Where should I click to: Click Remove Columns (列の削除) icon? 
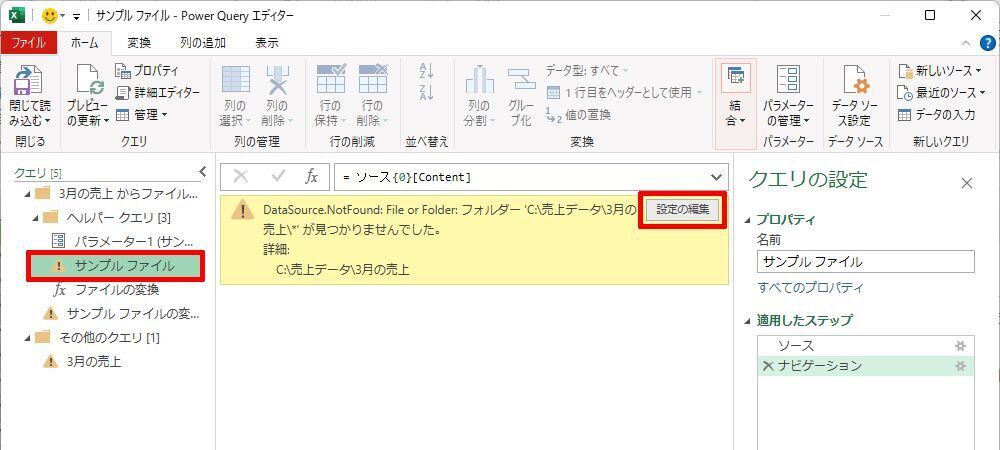click(277, 79)
